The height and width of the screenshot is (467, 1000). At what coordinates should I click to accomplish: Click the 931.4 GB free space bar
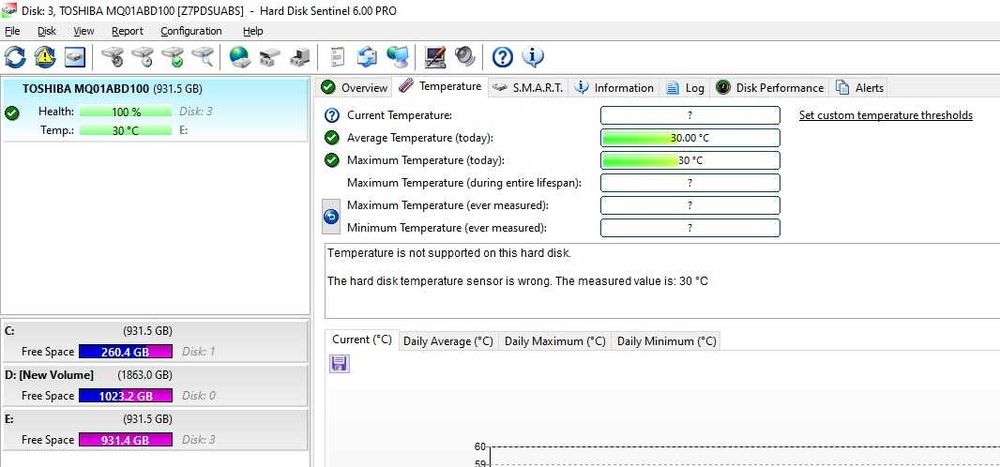[126, 440]
